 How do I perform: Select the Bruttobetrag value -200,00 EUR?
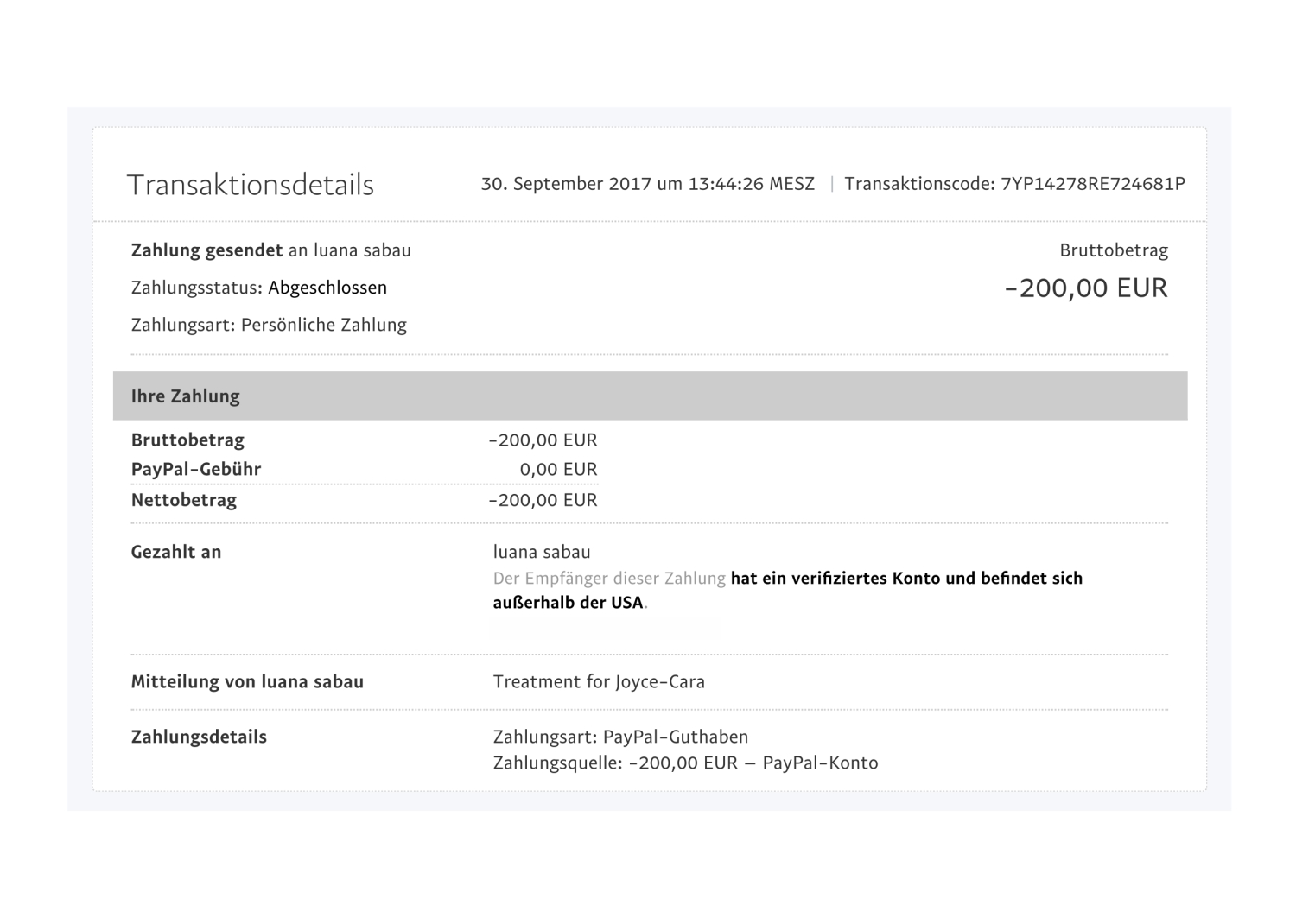click(x=543, y=440)
